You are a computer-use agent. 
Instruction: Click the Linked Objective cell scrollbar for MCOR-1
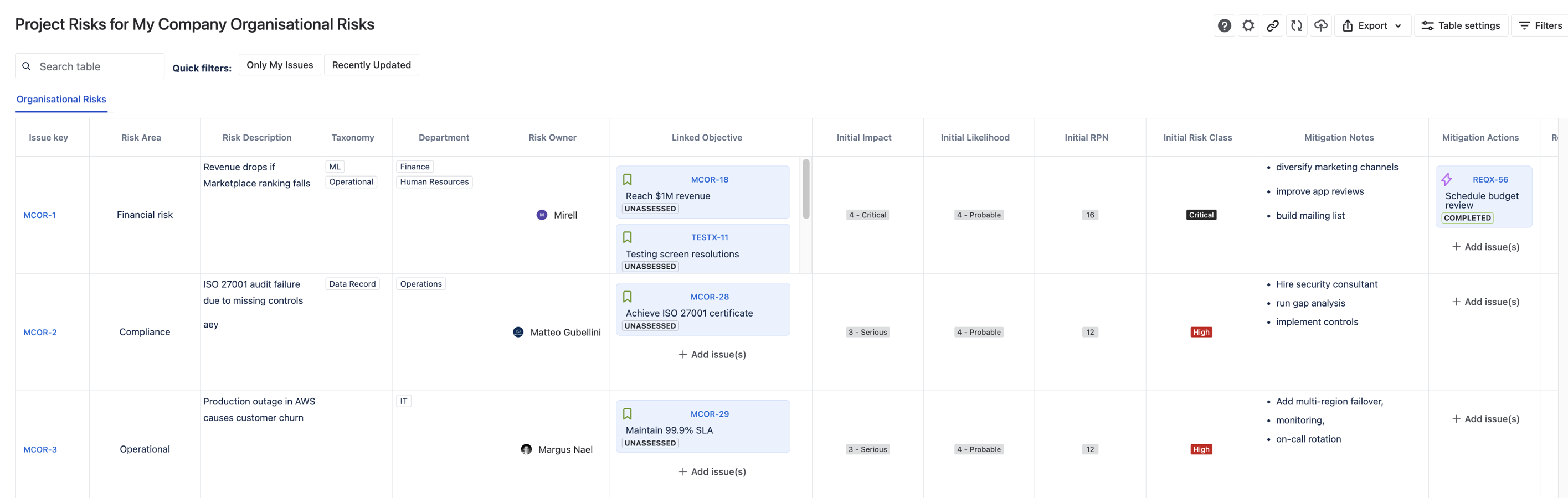click(806, 189)
